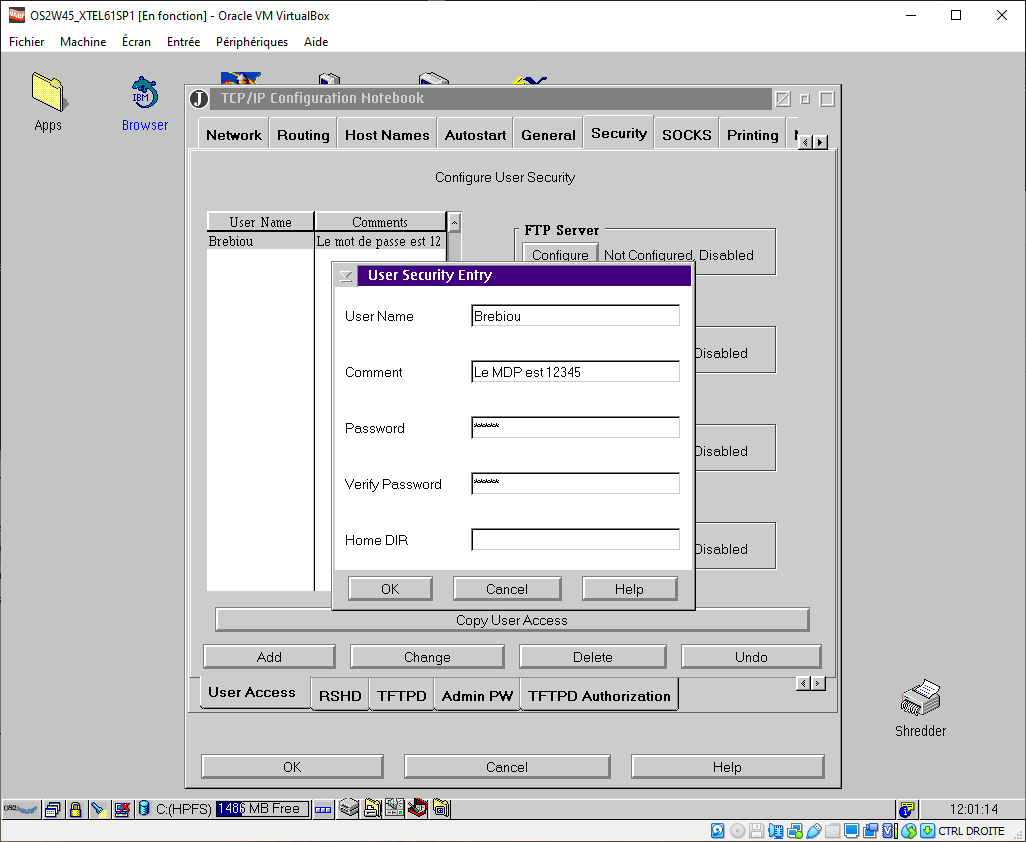
Task: Click the VirtualBox audio status icon
Action: [x=777, y=831]
